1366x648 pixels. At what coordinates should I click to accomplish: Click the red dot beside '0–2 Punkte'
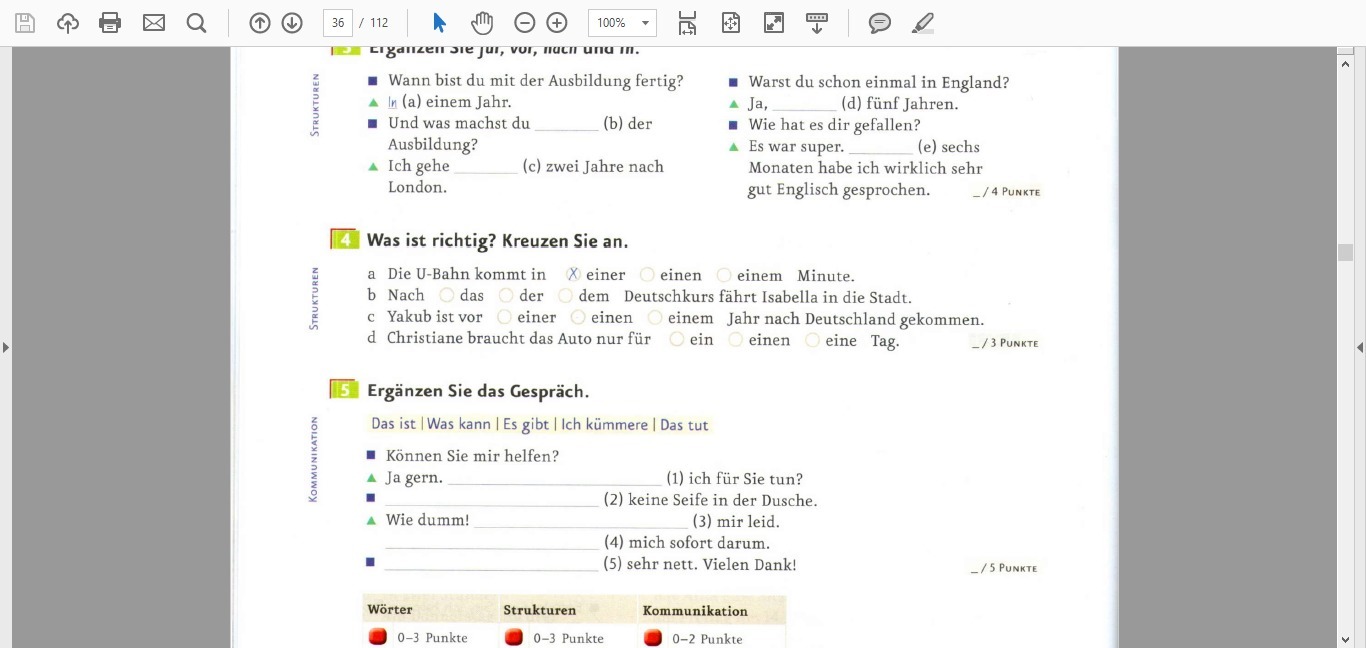(x=653, y=637)
